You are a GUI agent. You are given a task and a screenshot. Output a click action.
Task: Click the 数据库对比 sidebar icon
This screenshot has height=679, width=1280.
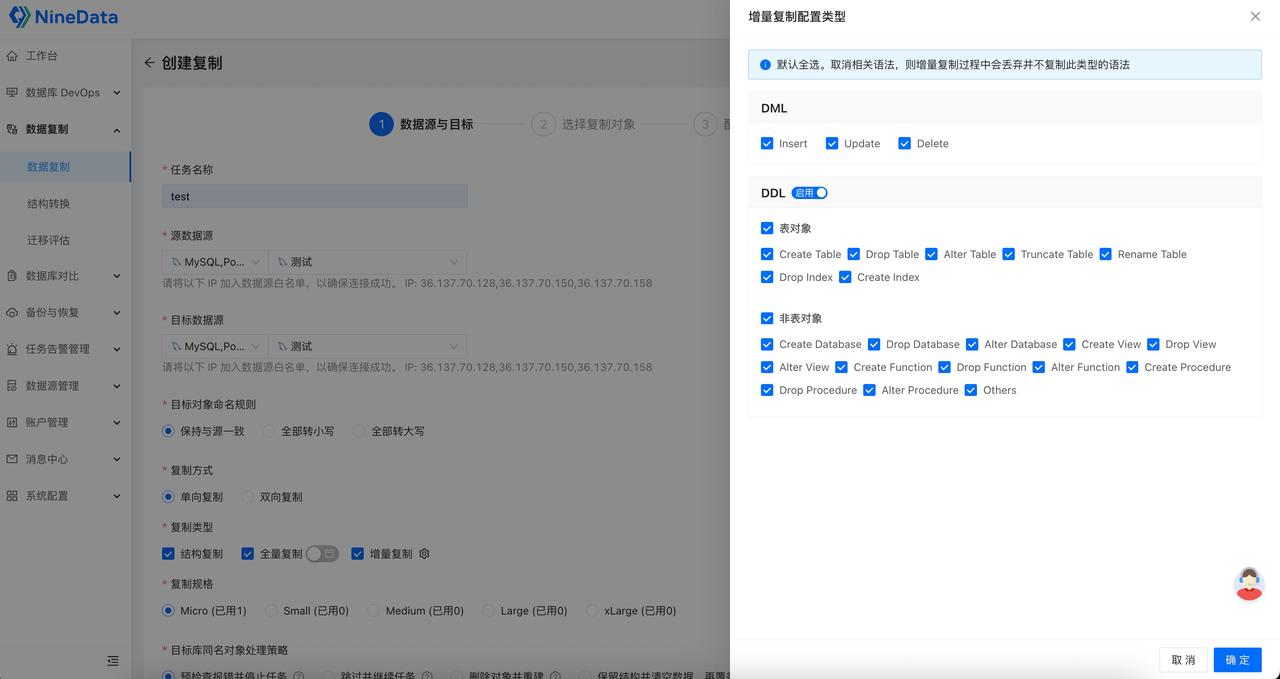(x=12, y=276)
